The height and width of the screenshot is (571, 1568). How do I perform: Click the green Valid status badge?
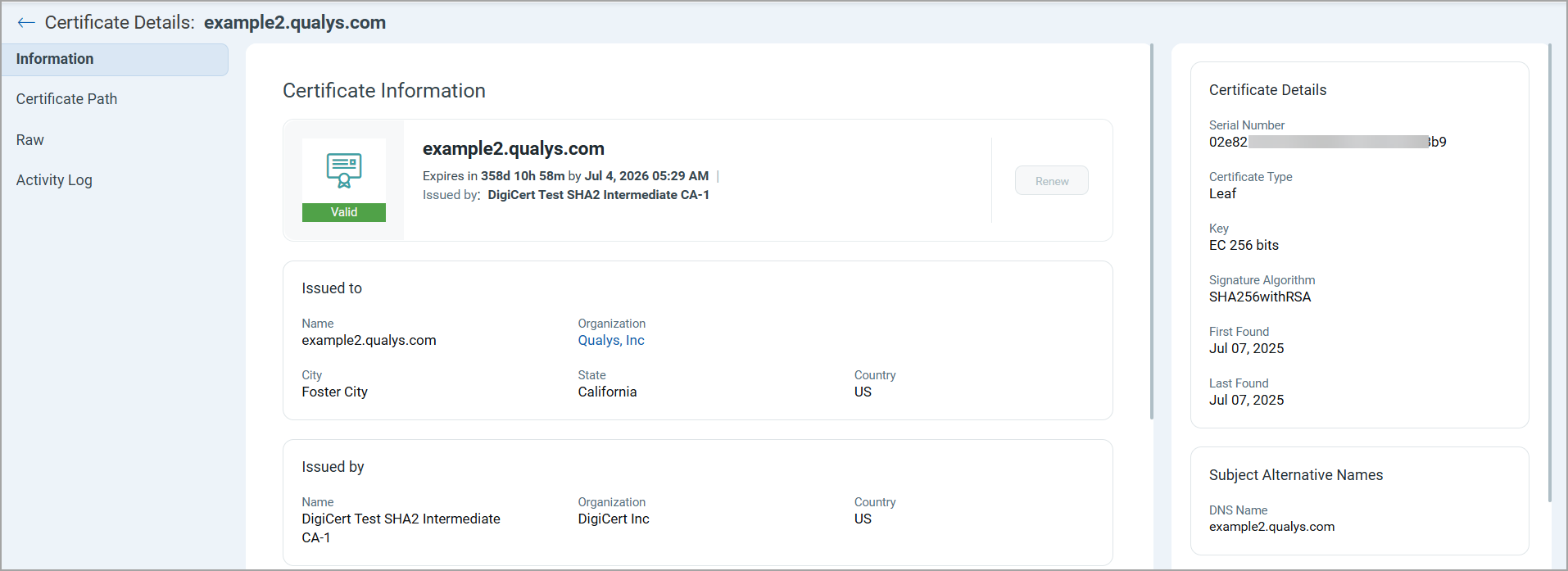pyautogui.click(x=344, y=212)
